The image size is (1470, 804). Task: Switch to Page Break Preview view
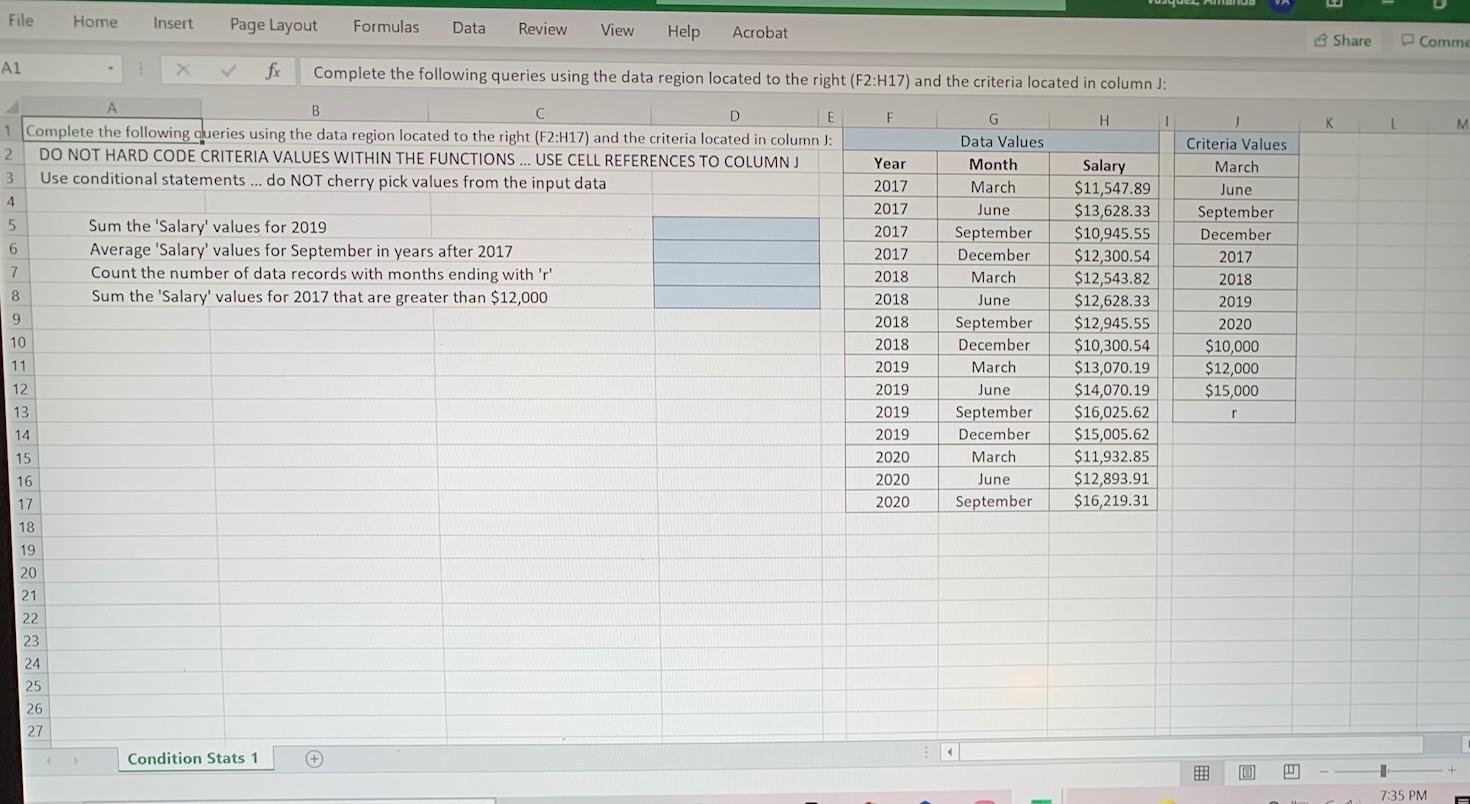pyautogui.click(x=1291, y=772)
